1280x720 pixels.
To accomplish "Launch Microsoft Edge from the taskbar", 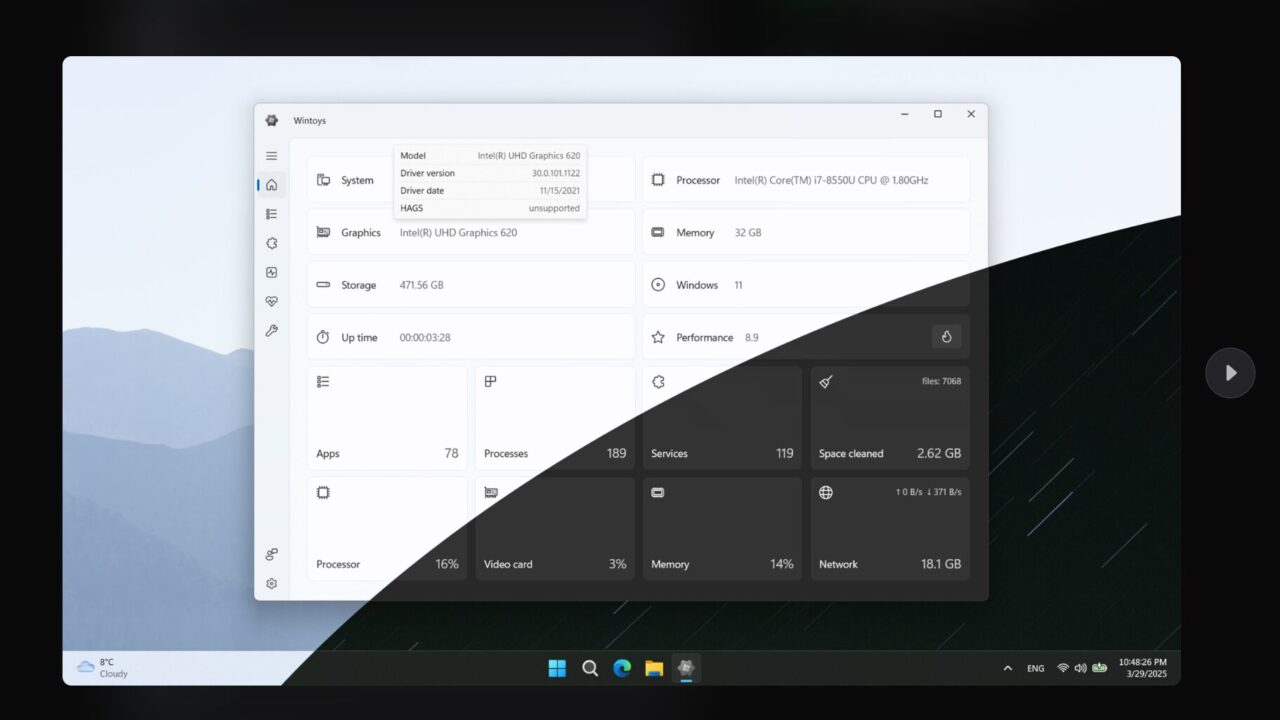I will pos(622,668).
